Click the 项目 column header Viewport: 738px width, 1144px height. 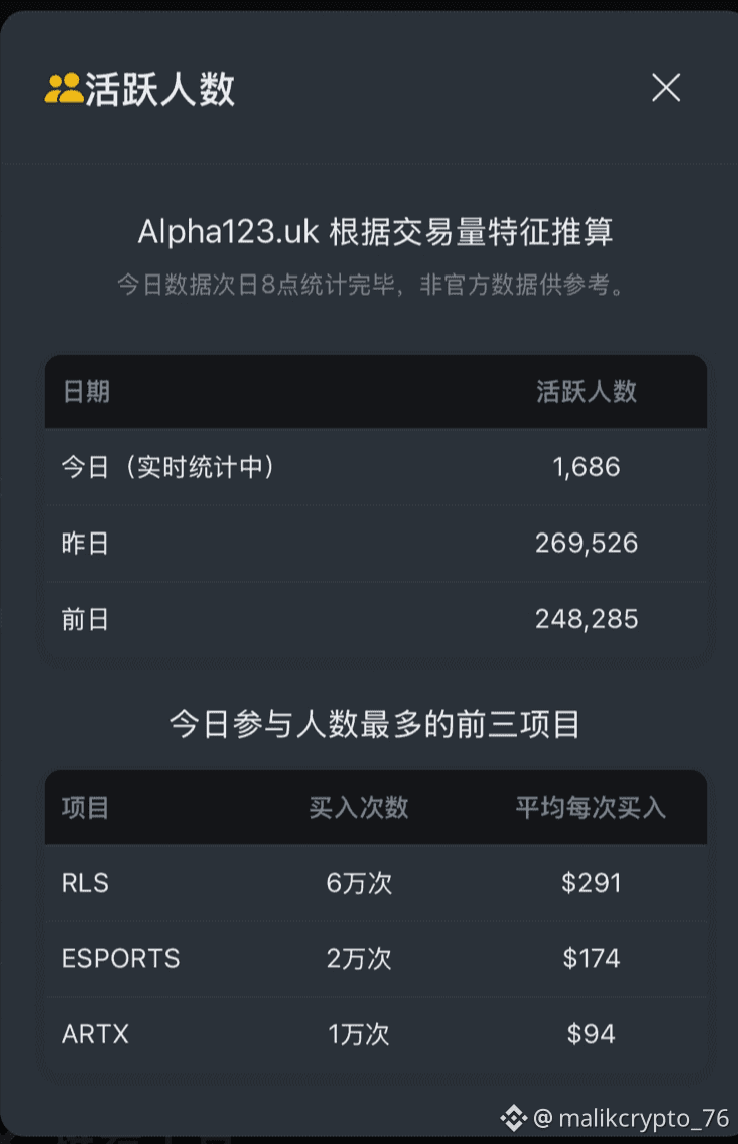85,808
